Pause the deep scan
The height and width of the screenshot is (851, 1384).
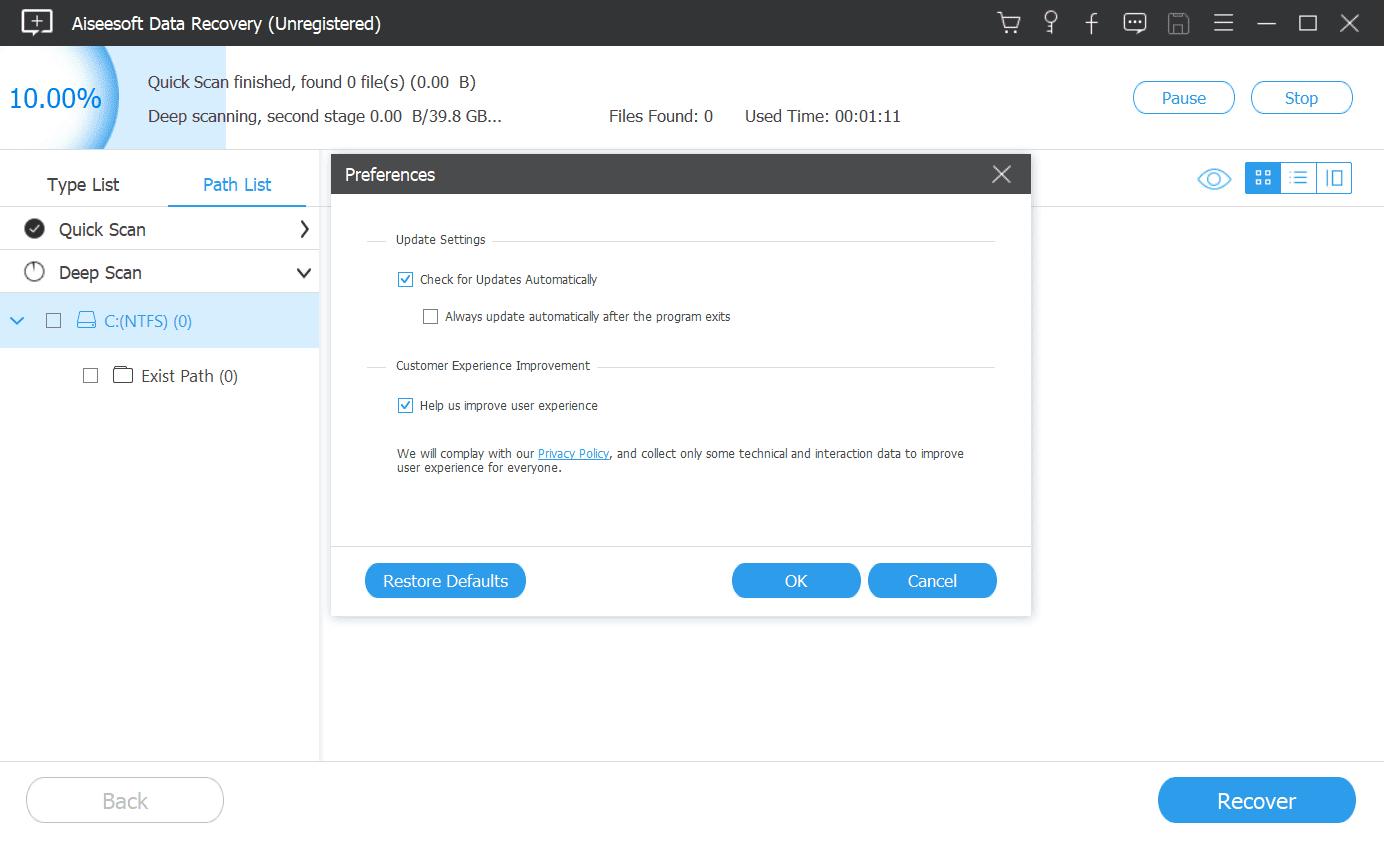(x=1184, y=98)
